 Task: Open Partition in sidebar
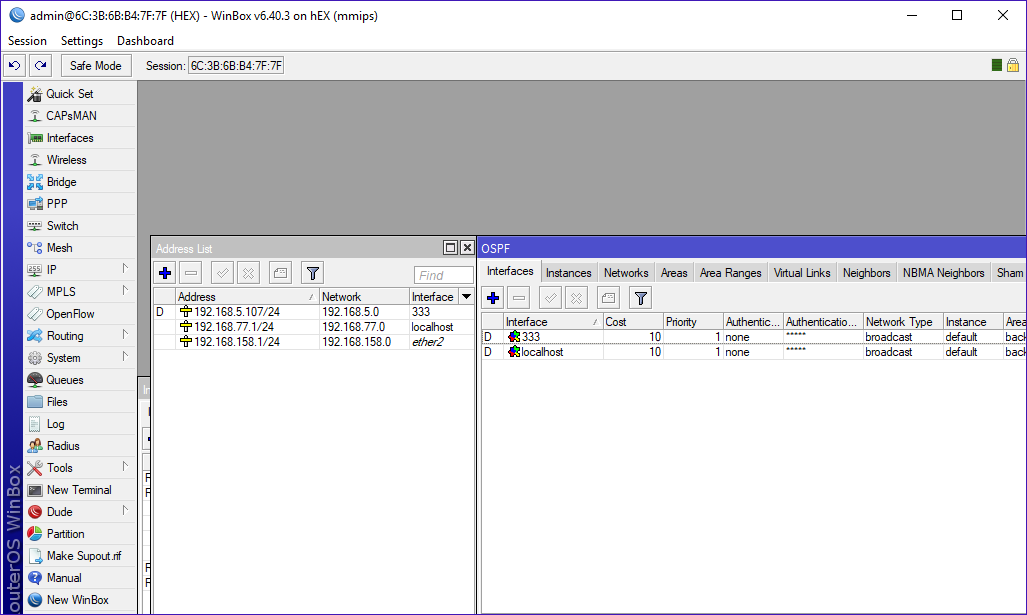(x=80, y=534)
